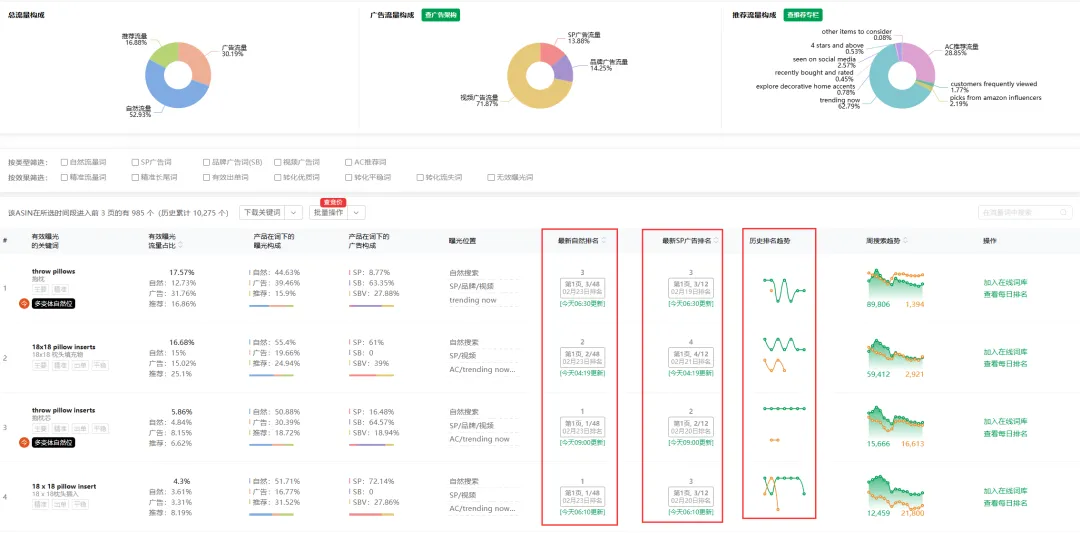Open history rank trend chart for 18 x 18 pillow insert
1080x540 pixels.
pos(785,492)
